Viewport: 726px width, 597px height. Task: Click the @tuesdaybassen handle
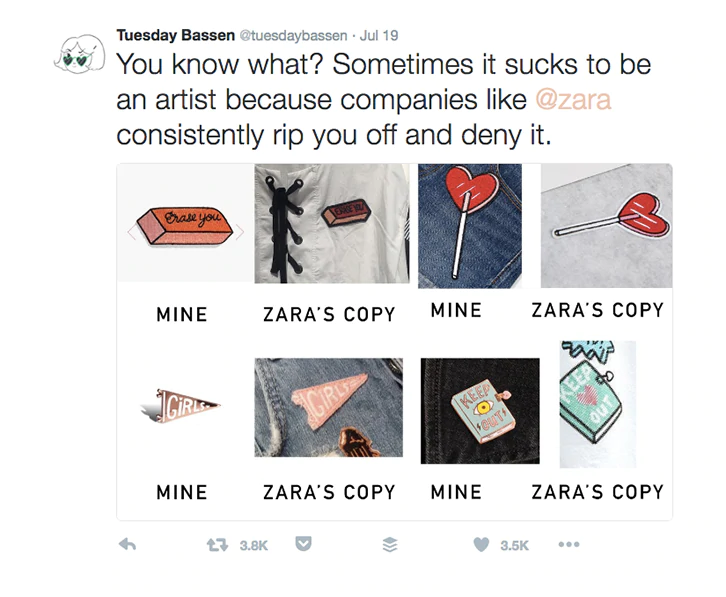click(x=288, y=36)
